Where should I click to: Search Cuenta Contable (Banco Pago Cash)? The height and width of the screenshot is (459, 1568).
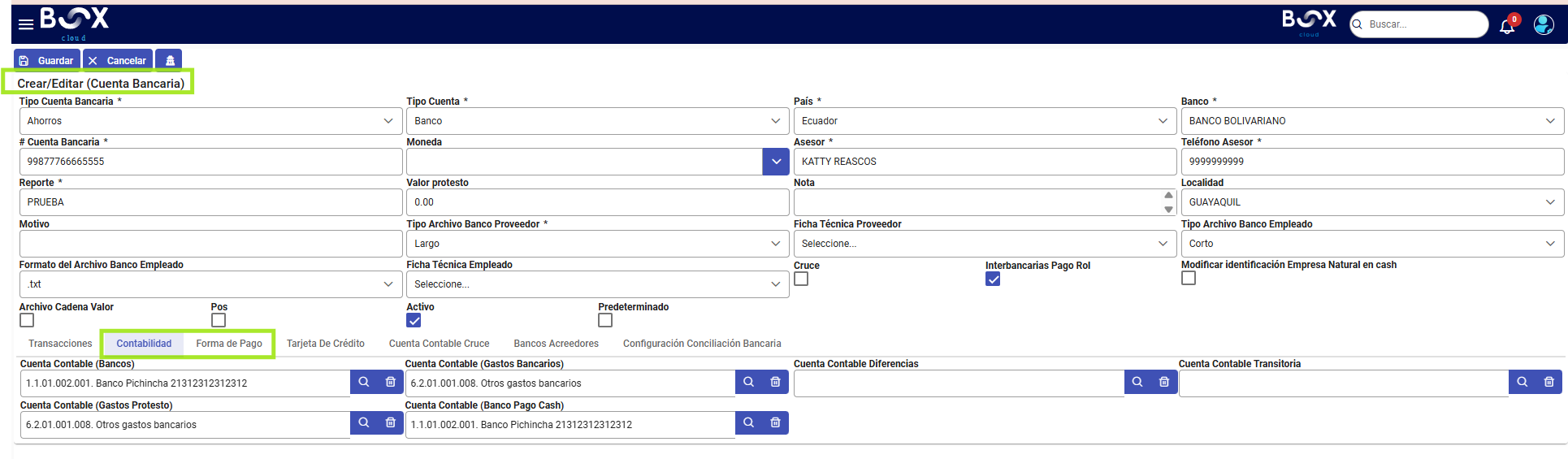point(748,422)
